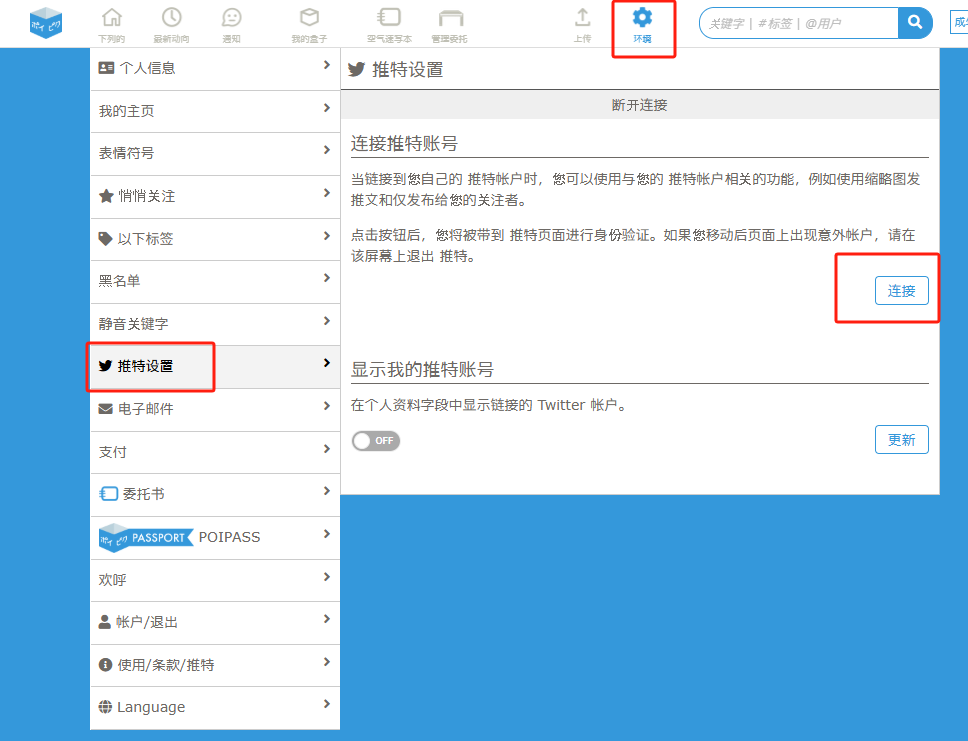Click the paragraph starting 点击按钮后
The height and width of the screenshot is (741, 968).
pos(633,246)
